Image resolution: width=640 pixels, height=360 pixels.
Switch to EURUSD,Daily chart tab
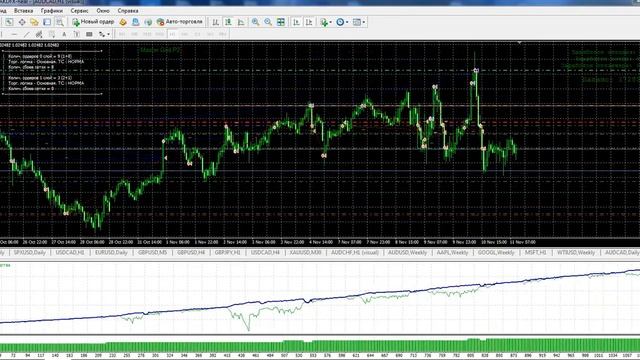(111, 253)
